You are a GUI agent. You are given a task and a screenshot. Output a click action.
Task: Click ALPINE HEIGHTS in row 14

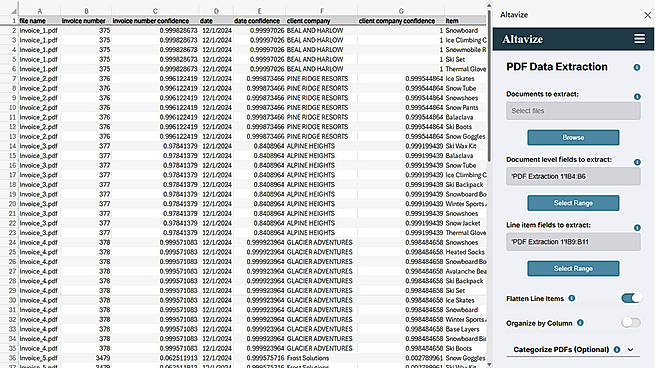322,146
